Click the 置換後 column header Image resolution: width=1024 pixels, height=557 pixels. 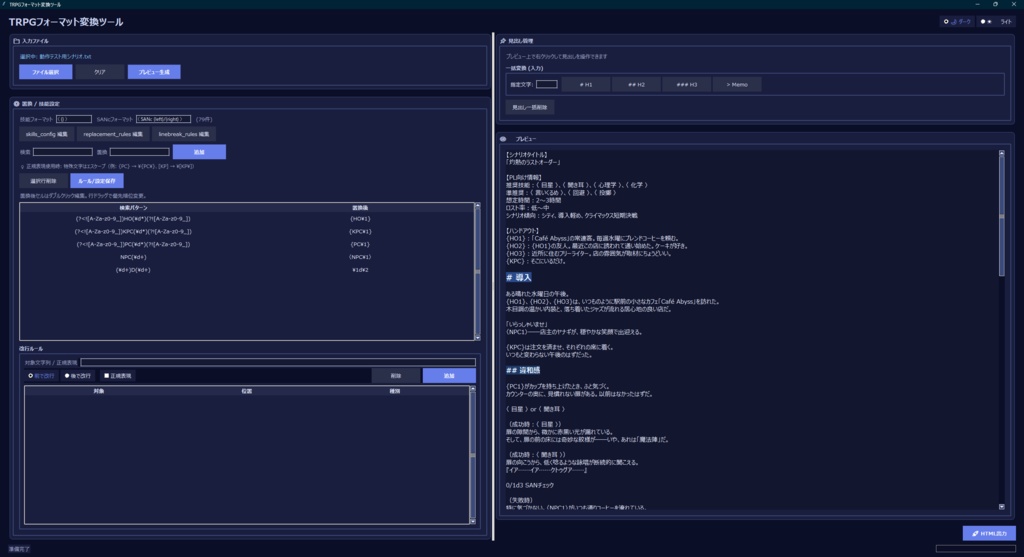[x=360, y=207]
